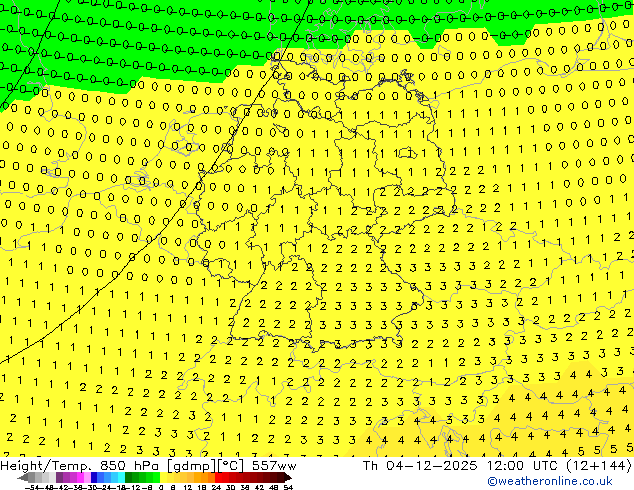The image size is (634, 490).
Task: Click the dark purple legend swatch at -42
Action: point(59,478)
